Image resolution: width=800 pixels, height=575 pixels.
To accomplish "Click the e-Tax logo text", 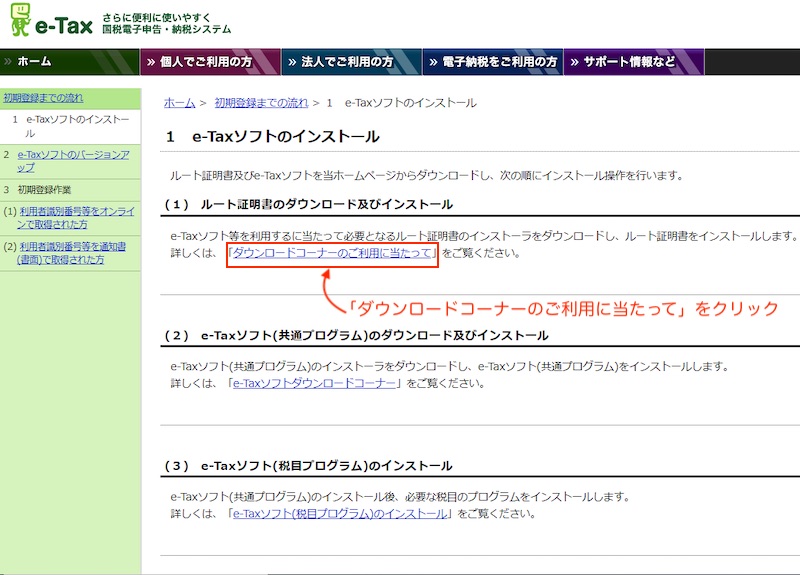I will (64, 26).
